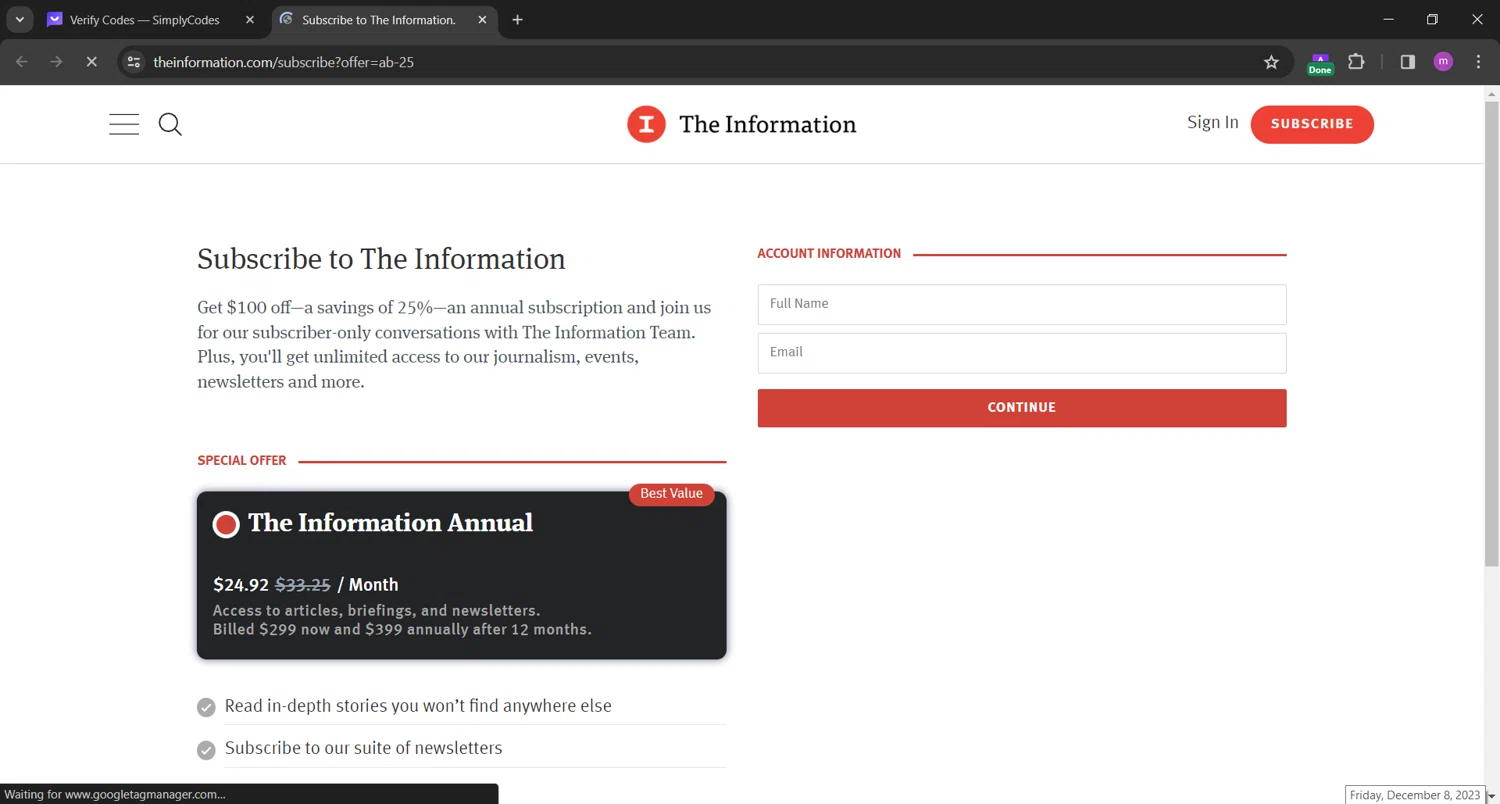Click the $24.92 price text
This screenshot has width=1500, height=804.
tap(241, 585)
